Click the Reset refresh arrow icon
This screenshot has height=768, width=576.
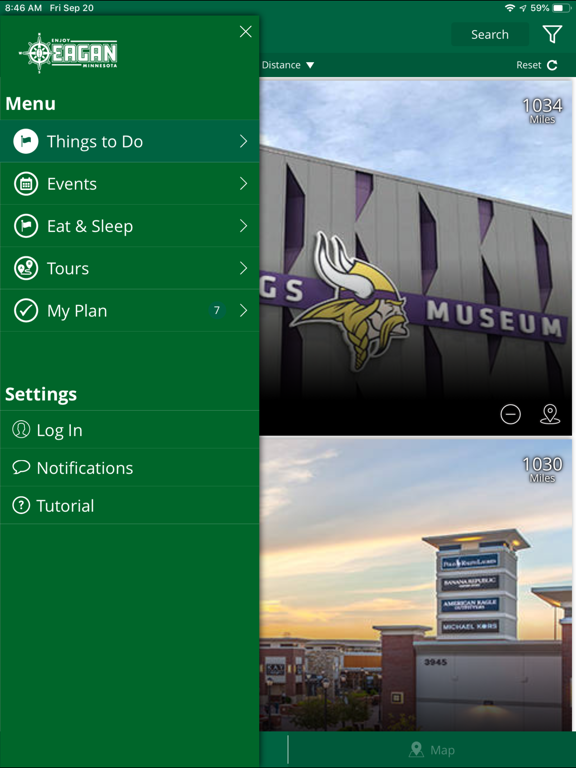(552, 65)
